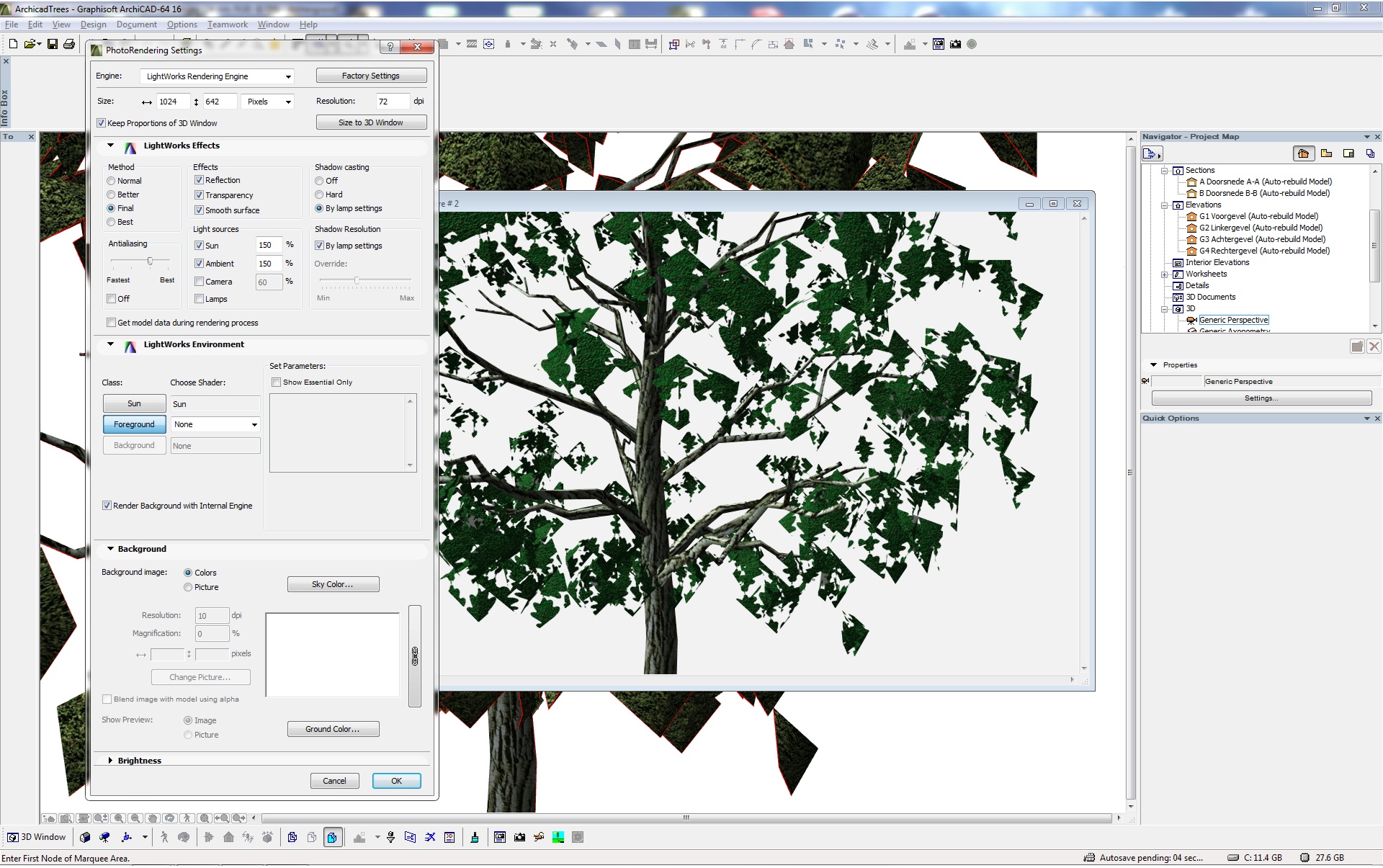This screenshot has height=868, width=1383.
Task: Click the camera PhotoRender icon in bottom toolbar
Action: click(x=519, y=837)
